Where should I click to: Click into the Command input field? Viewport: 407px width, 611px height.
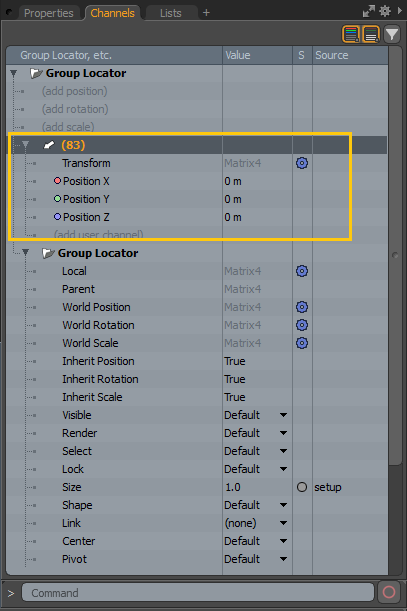(x=198, y=593)
